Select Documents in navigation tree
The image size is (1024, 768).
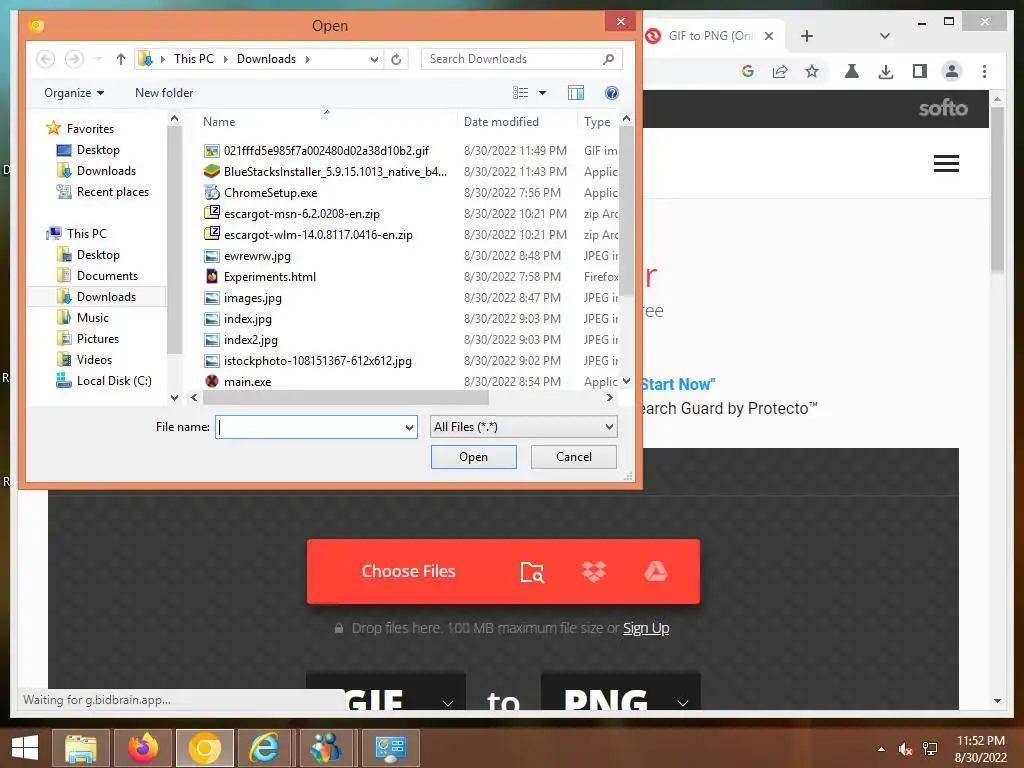tap(107, 276)
